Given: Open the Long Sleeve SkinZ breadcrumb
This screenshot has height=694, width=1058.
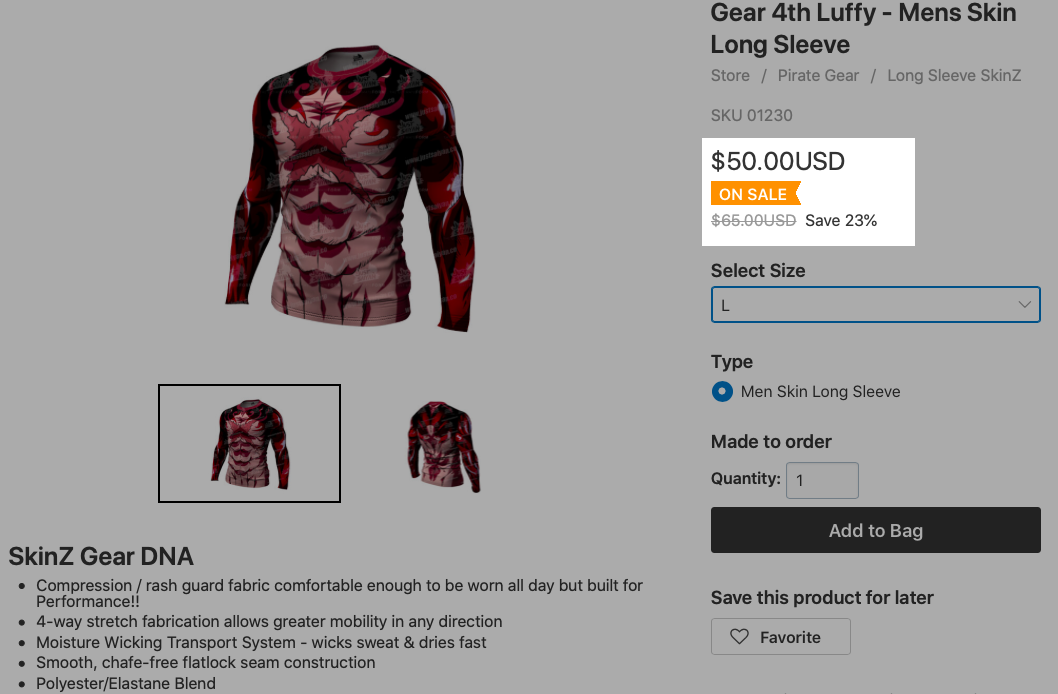Looking at the screenshot, I should pos(953,75).
